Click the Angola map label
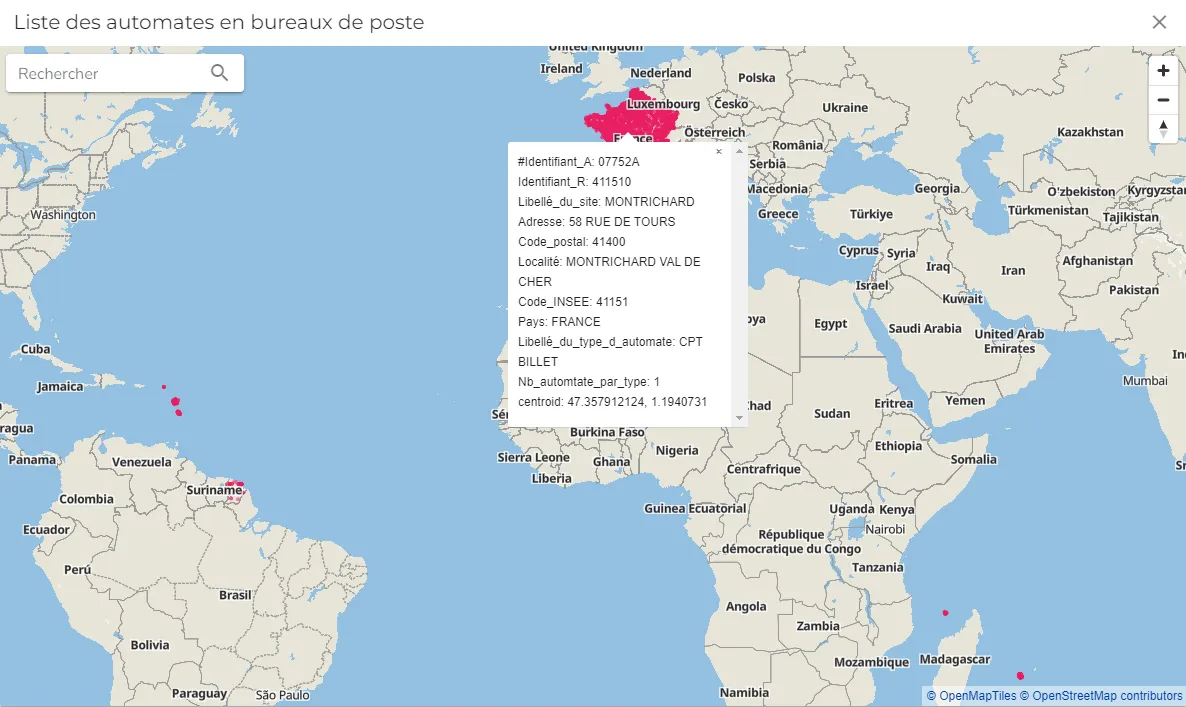The width and height of the screenshot is (1186, 707). point(746,606)
